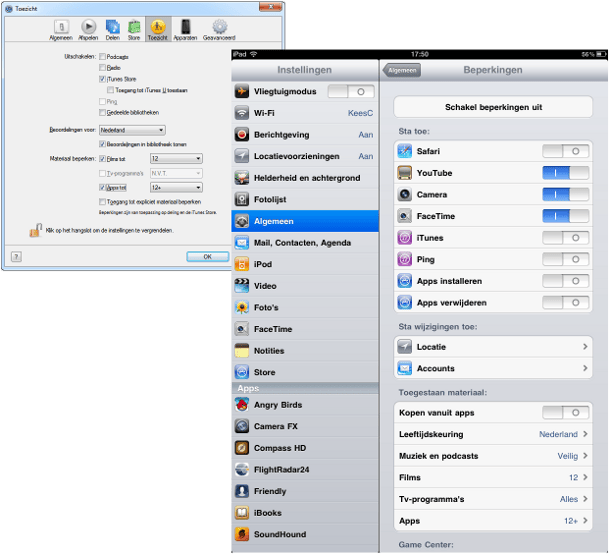Open Apps 12+ row on iPad
This screenshot has height=555, width=612.
493,521
